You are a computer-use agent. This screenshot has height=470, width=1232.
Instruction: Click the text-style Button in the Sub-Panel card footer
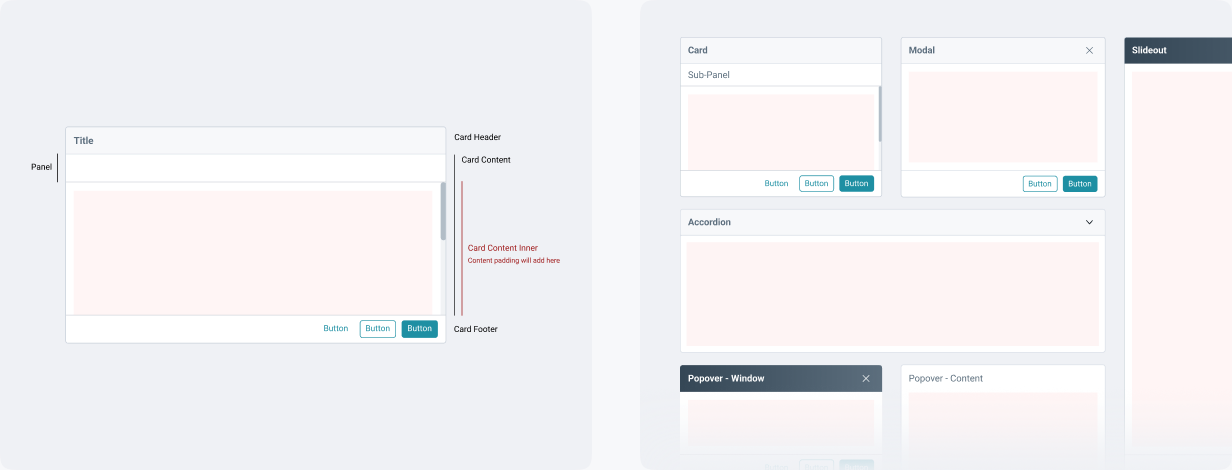pos(776,184)
